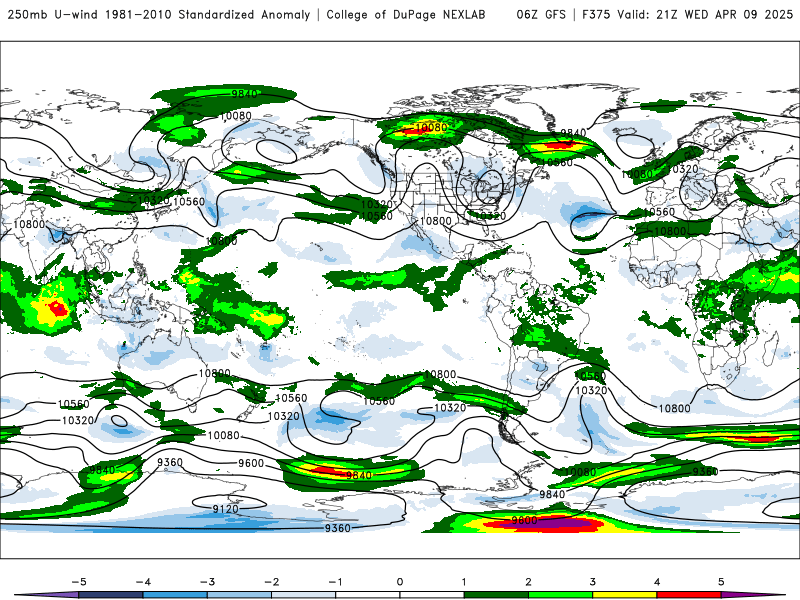Image resolution: width=800 pixels, height=600 pixels.
Task: Click the dark green 1 to 2 colorbar segment
Action: point(496,595)
